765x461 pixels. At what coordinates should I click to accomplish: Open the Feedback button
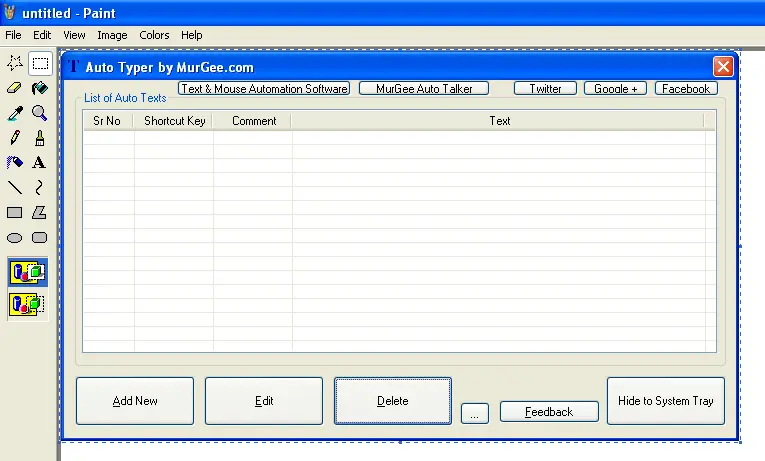pyautogui.click(x=549, y=412)
